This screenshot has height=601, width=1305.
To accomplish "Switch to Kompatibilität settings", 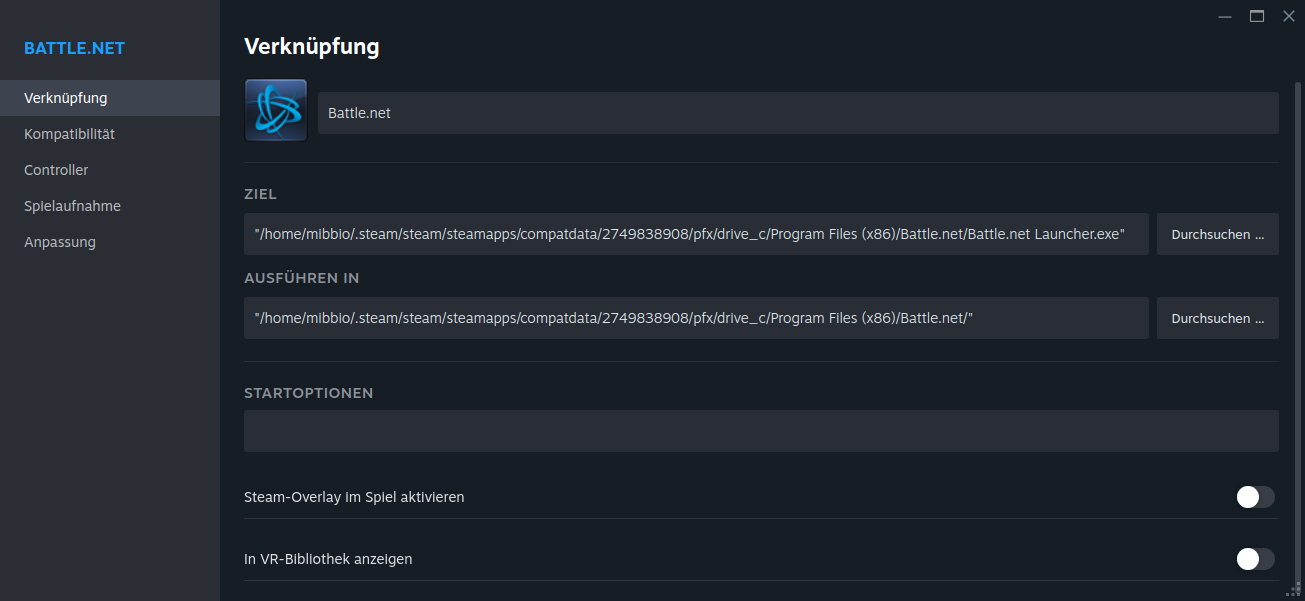I will 70,134.
